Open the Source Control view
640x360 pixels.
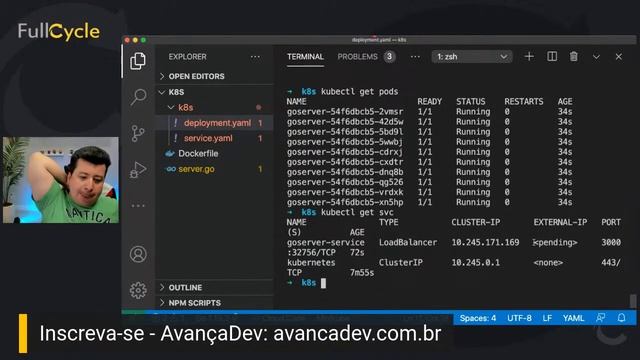click(138, 133)
